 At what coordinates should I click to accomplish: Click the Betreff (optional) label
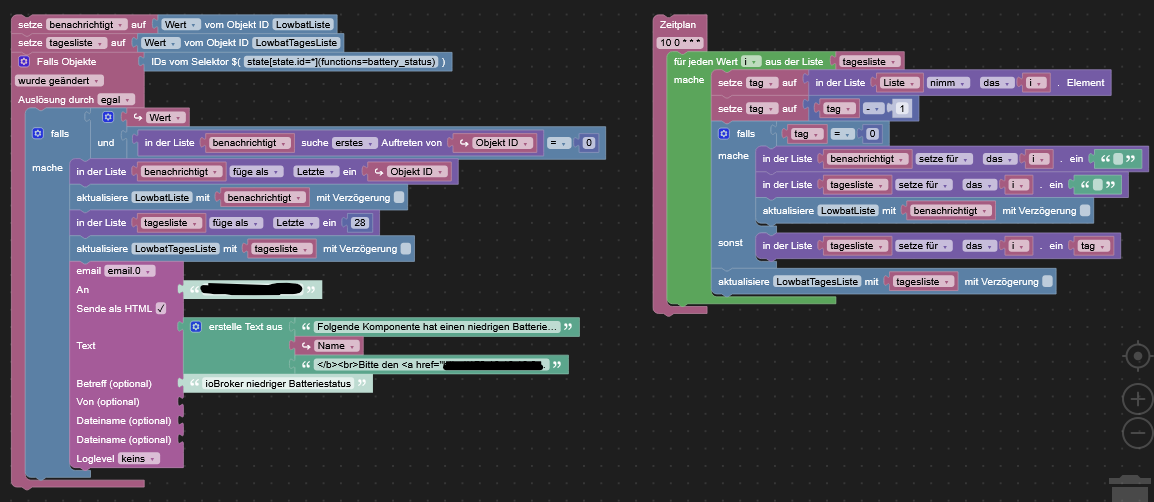(x=114, y=383)
